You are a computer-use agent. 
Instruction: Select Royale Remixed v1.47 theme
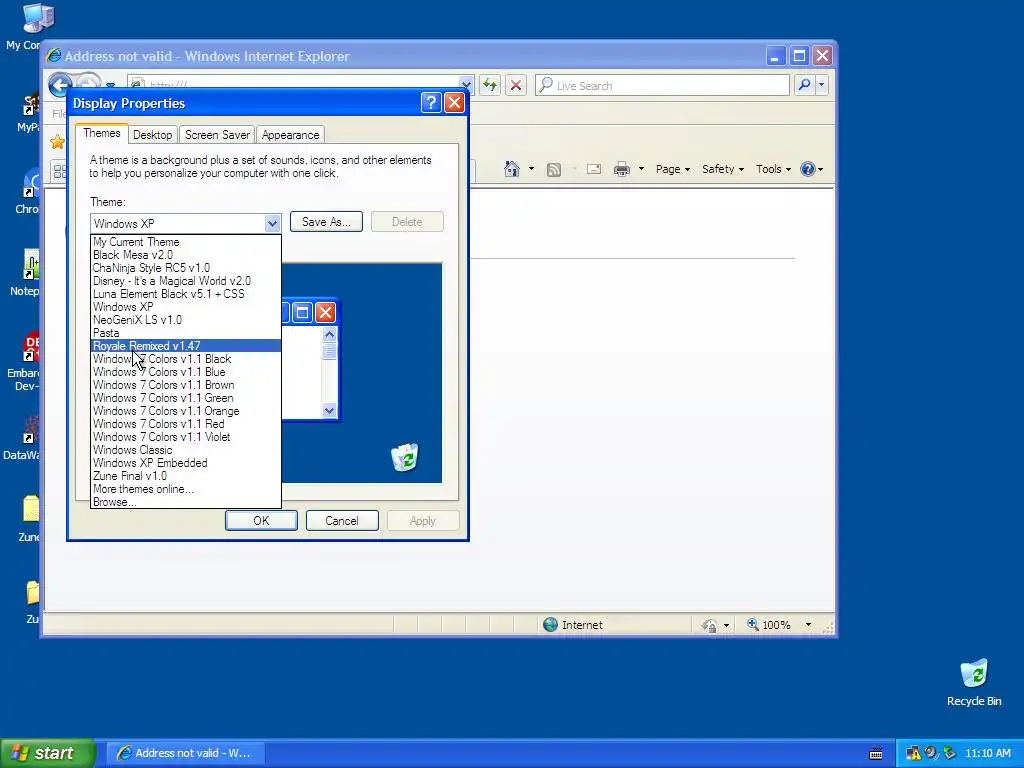[x=185, y=346]
